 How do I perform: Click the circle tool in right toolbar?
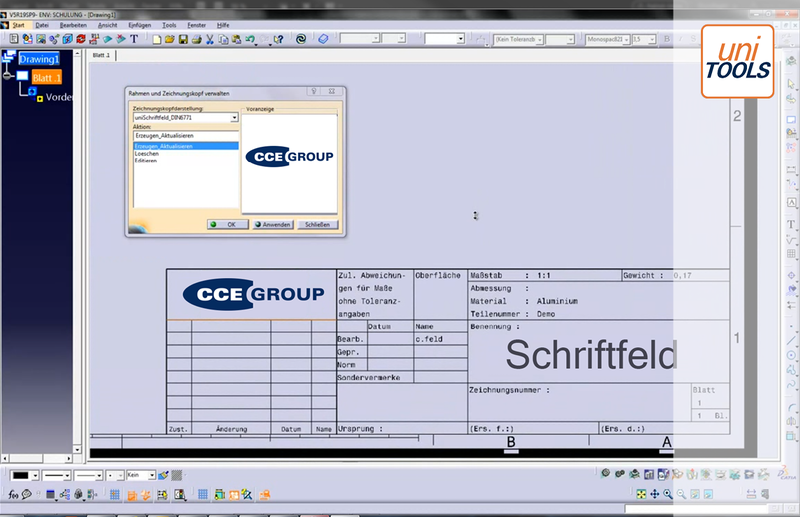click(x=791, y=355)
